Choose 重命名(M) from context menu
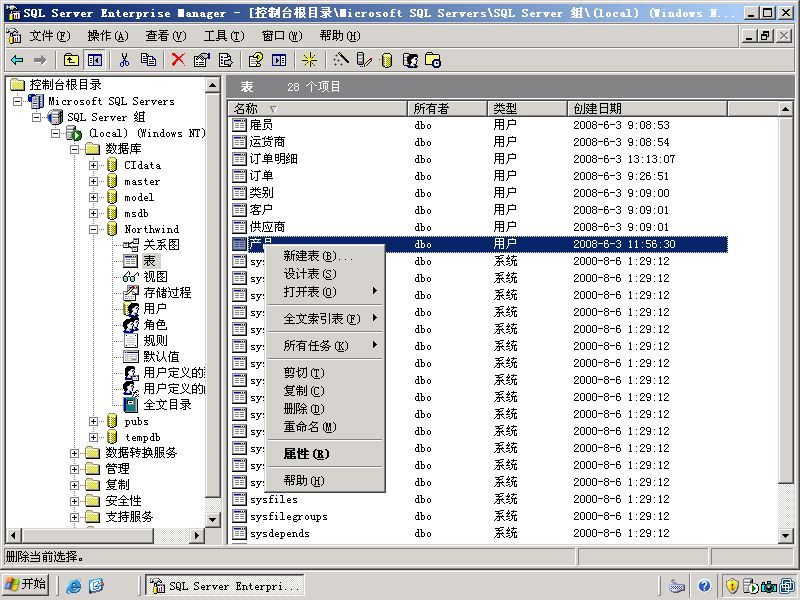The height and width of the screenshot is (600, 800). pos(326,427)
